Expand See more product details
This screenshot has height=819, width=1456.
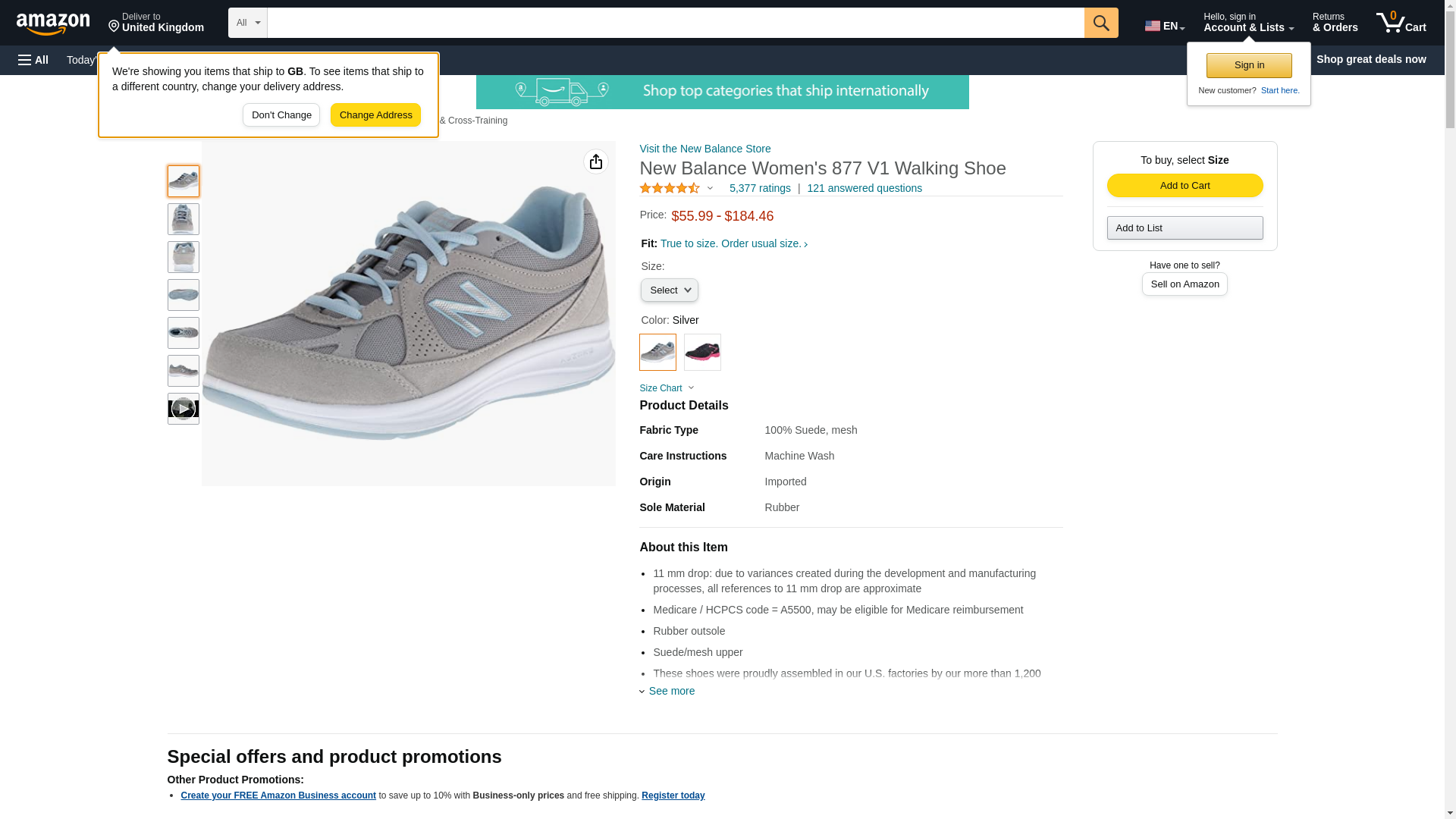point(670,691)
